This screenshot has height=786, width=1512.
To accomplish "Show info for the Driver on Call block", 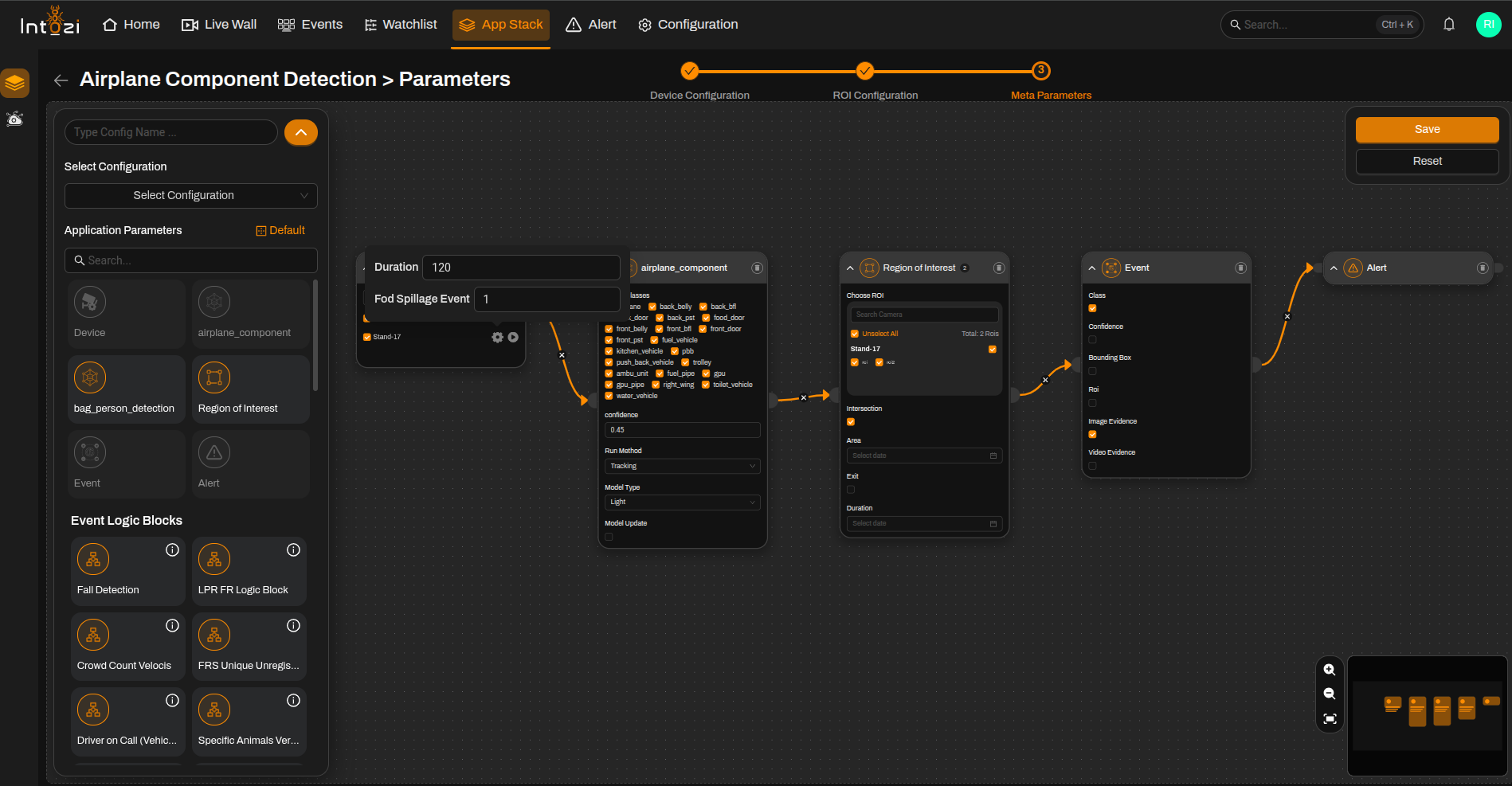I will tap(172, 701).
